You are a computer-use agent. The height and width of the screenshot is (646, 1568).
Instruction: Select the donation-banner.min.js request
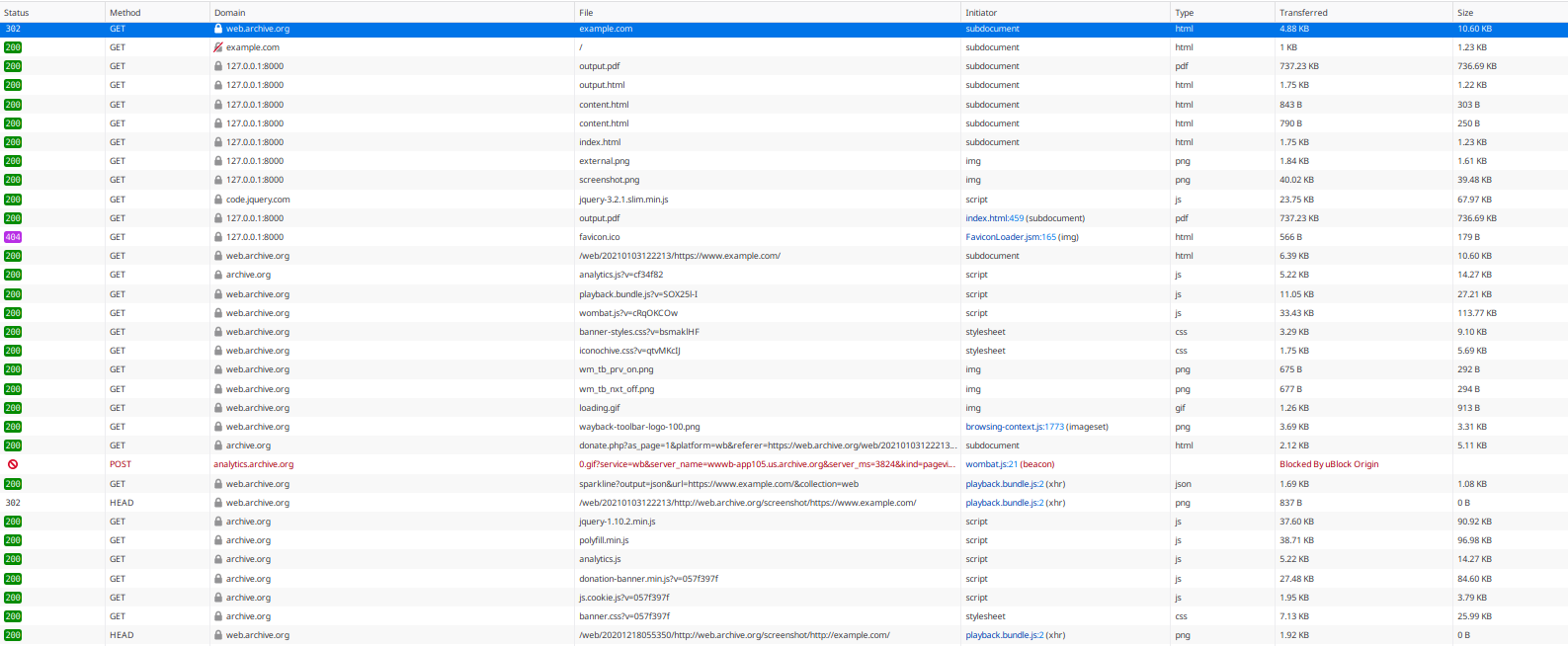pyautogui.click(x=784, y=579)
